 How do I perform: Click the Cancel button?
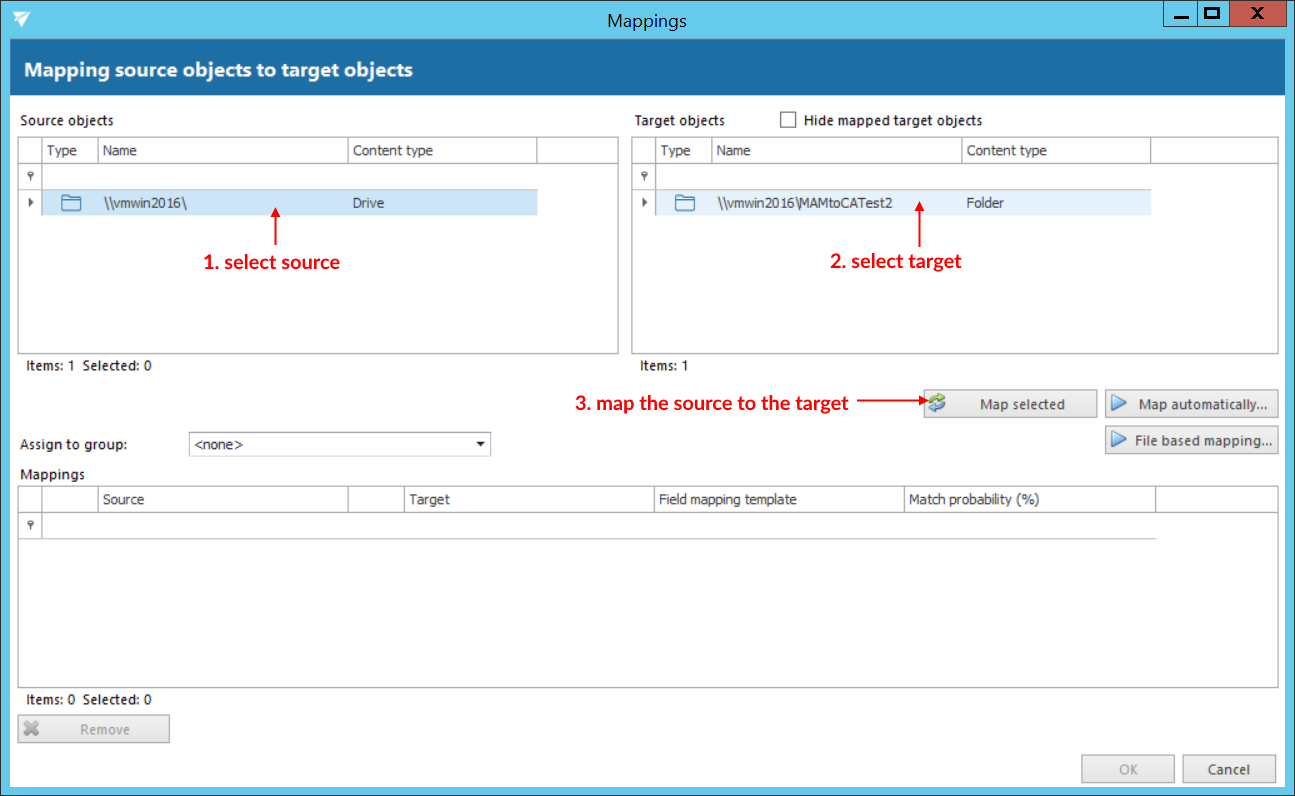(x=1228, y=769)
